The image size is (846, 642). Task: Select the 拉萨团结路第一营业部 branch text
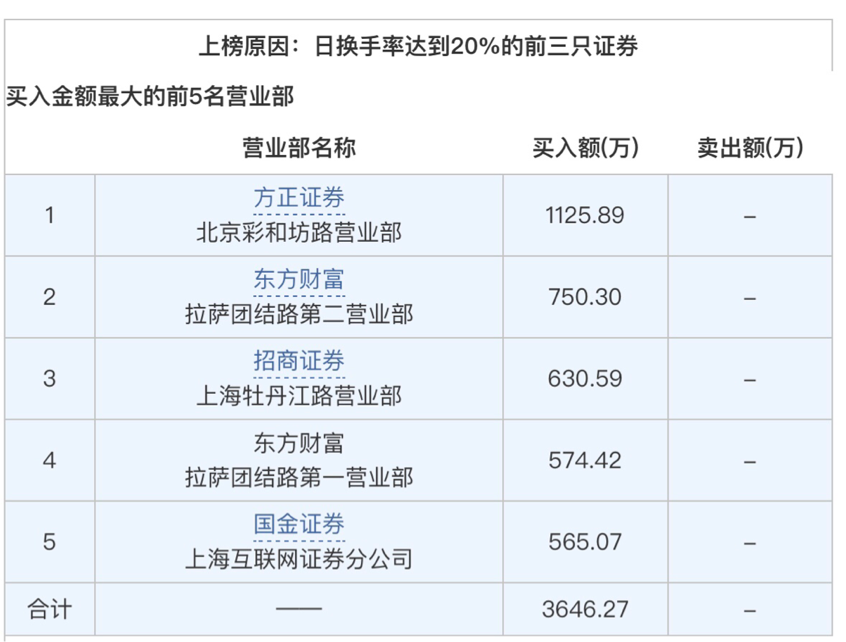pyautogui.click(x=299, y=477)
